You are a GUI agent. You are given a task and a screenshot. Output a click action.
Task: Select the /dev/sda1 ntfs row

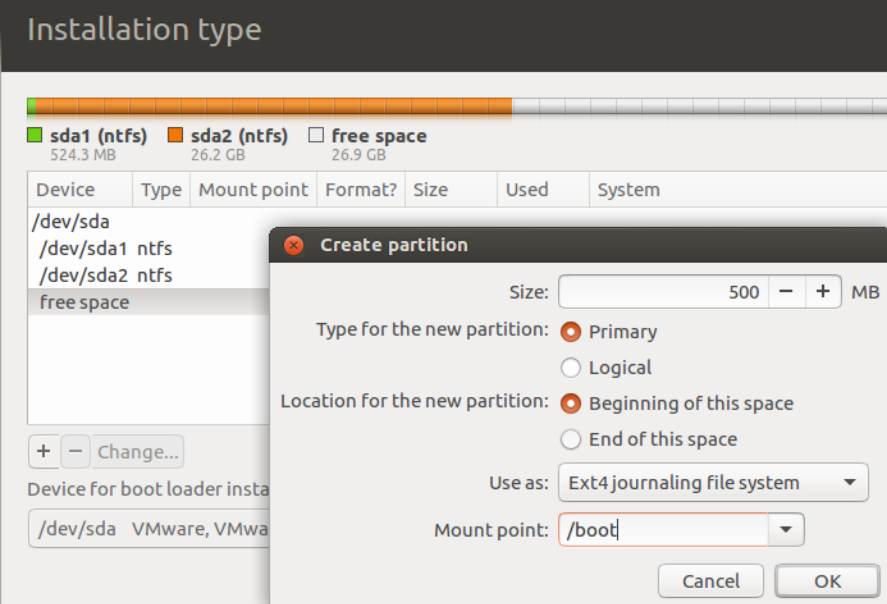point(149,249)
